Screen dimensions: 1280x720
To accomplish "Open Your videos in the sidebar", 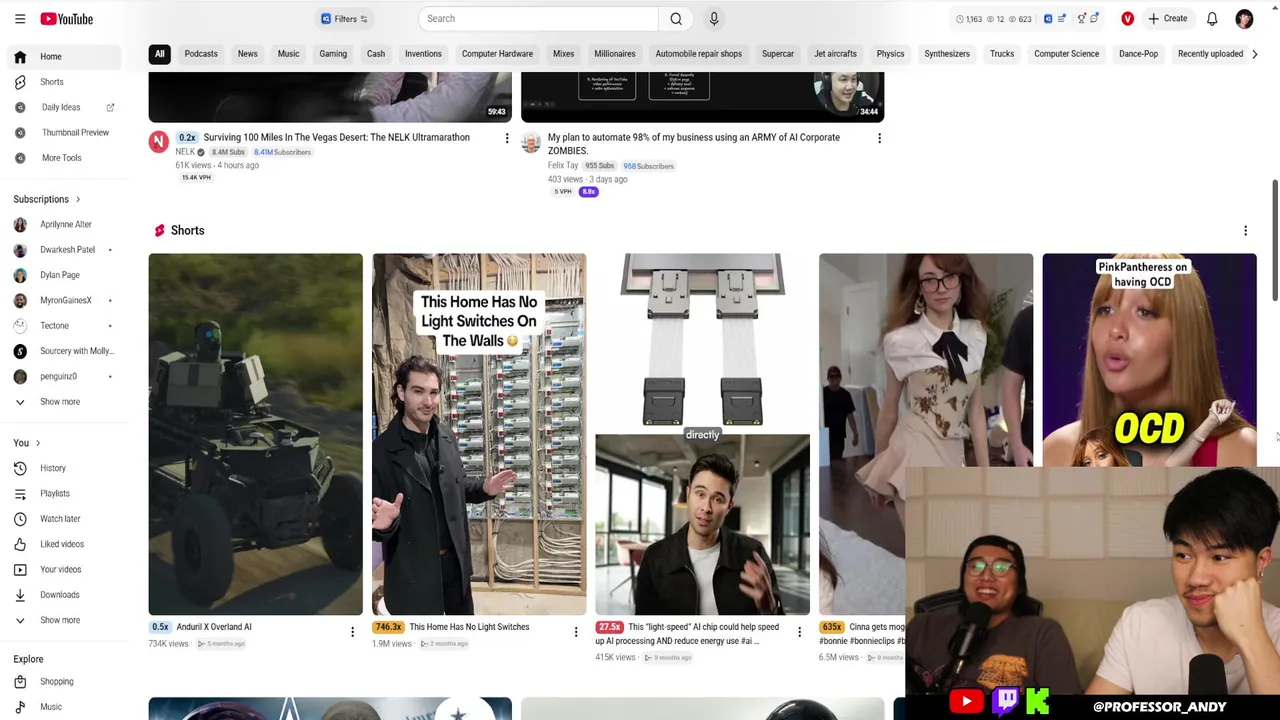I will pos(64,569).
